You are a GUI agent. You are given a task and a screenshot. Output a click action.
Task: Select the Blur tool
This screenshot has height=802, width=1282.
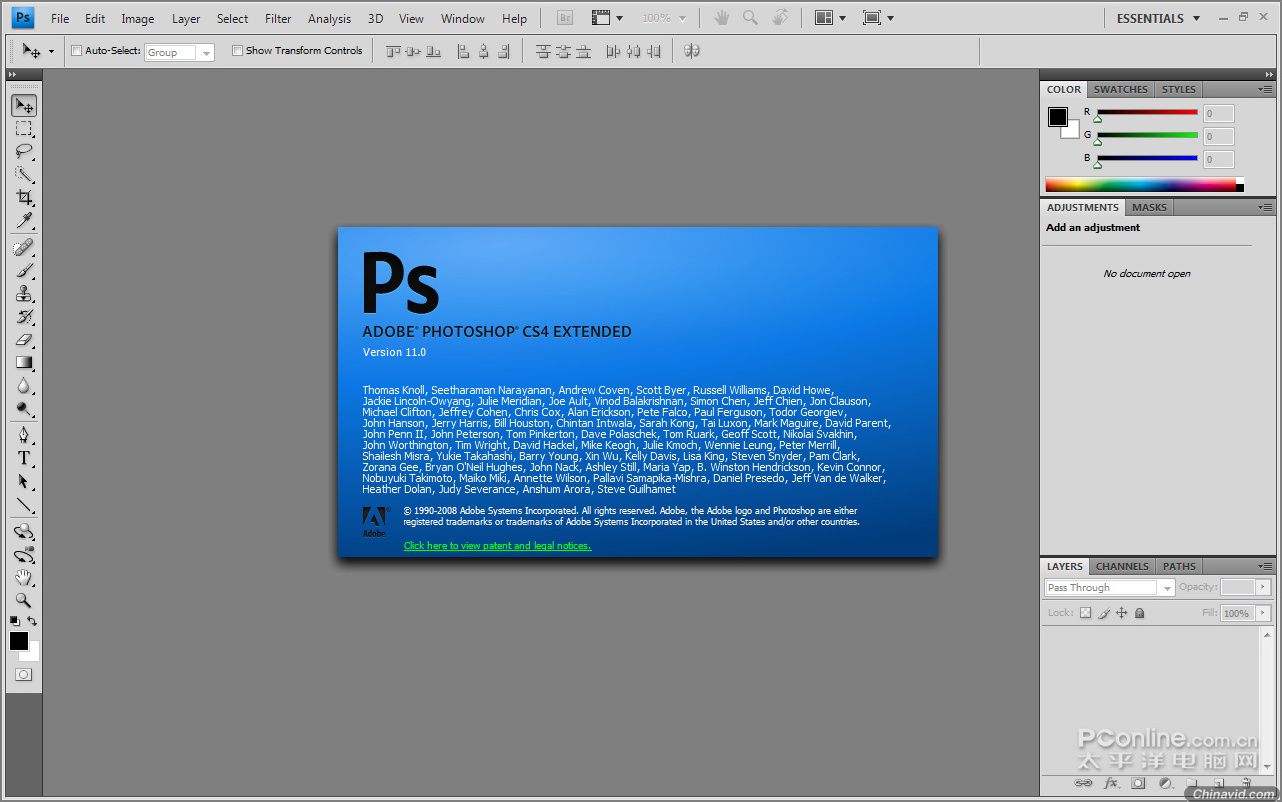click(x=24, y=385)
